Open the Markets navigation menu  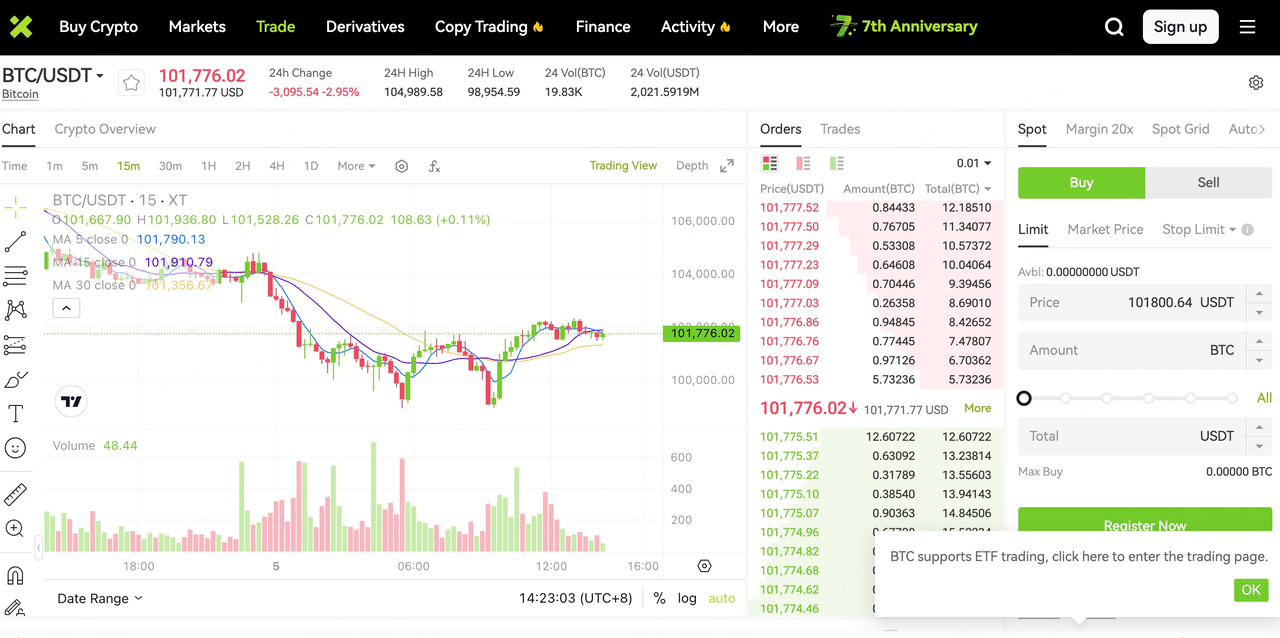point(197,27)
